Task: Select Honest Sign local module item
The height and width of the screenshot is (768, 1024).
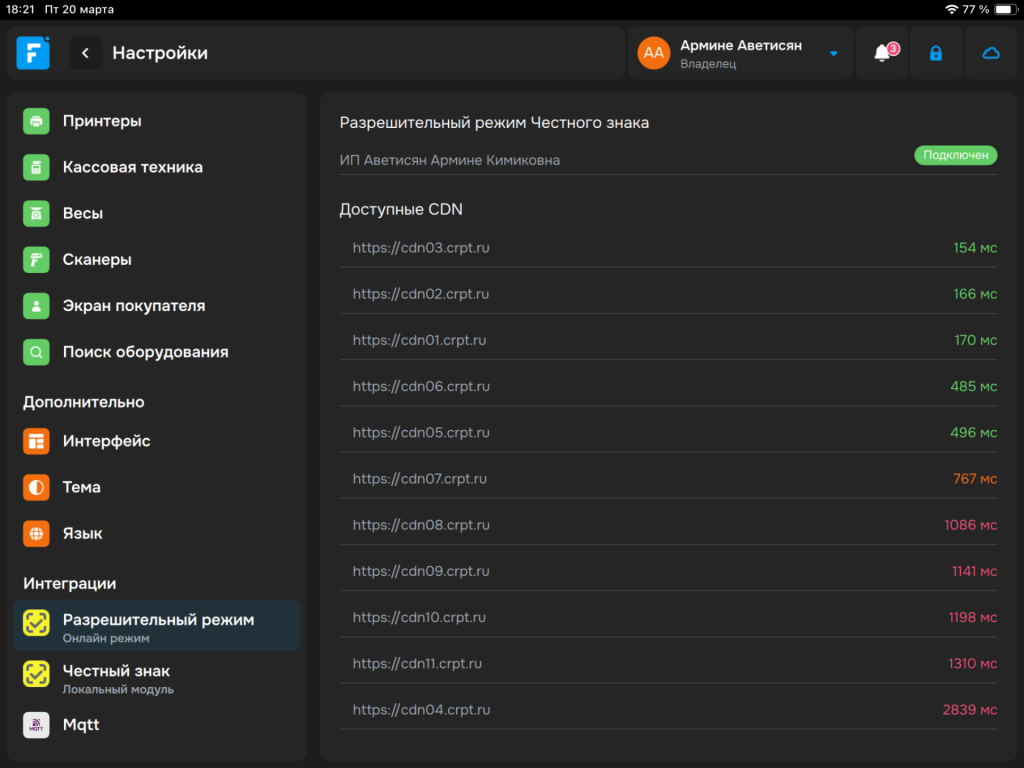Action: pyautogui.click(x=116, y=678)
